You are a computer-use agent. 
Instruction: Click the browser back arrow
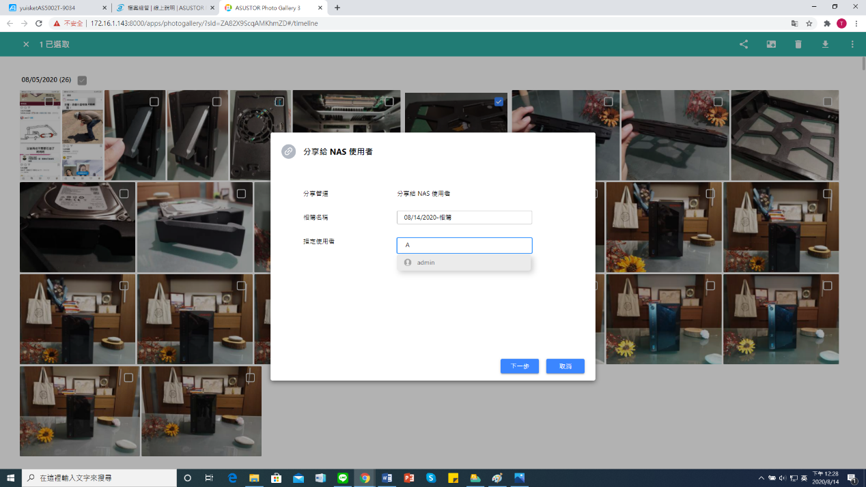pos(10,23)
